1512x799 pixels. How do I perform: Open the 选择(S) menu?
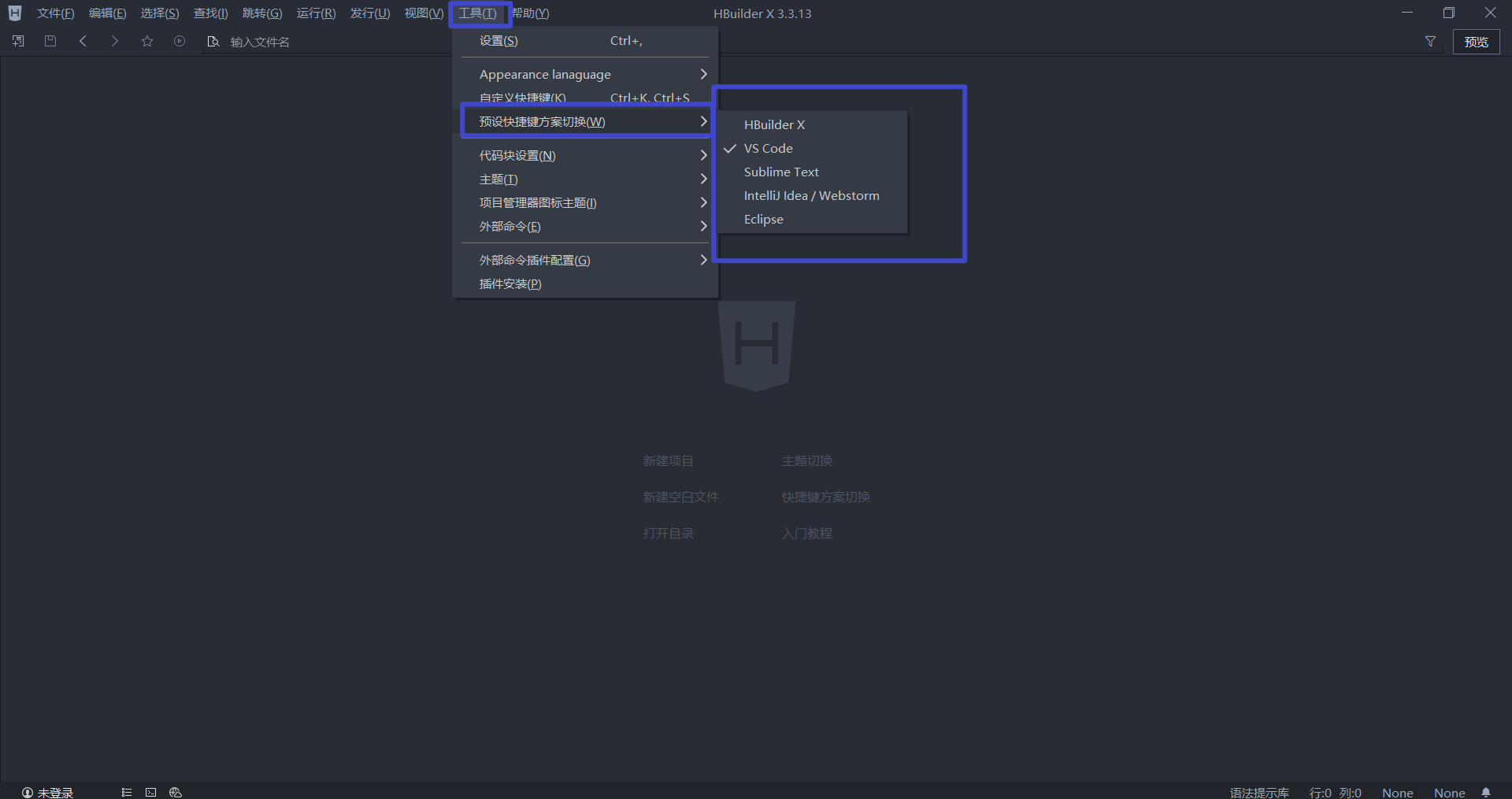pos(160,13)
